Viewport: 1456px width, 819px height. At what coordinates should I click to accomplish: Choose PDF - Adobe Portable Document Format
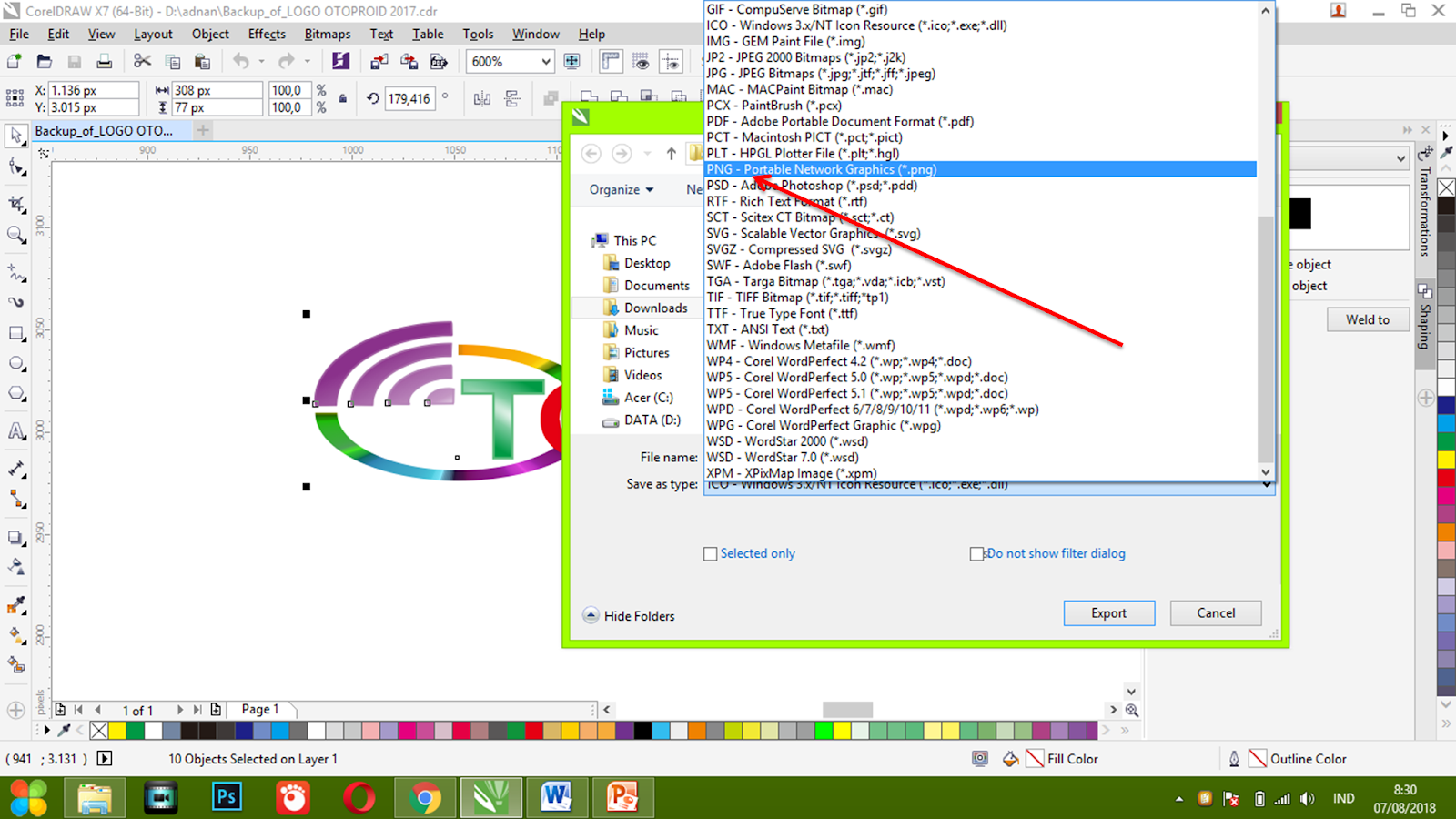tap(981, 121)
